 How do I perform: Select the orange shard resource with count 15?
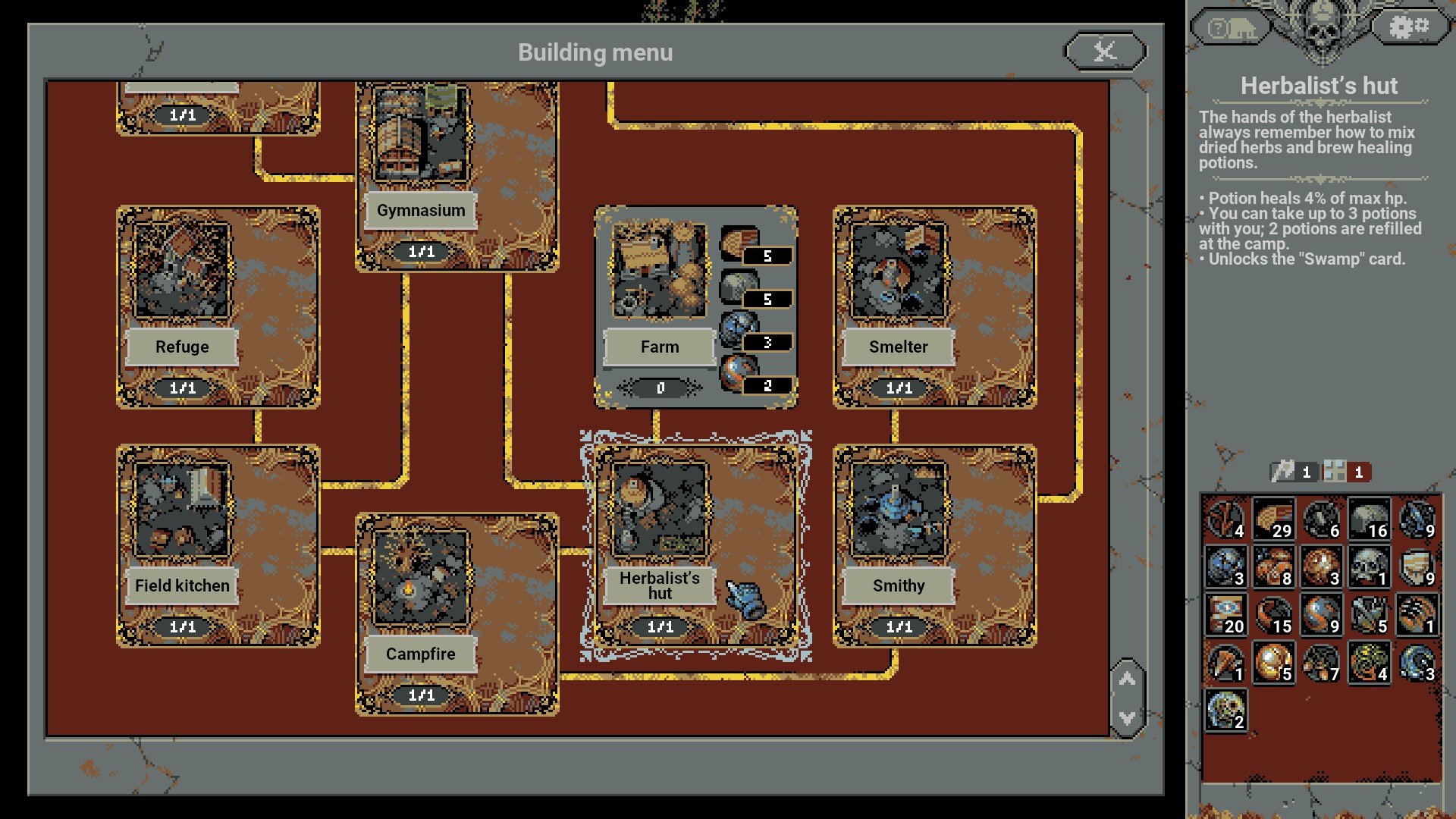click(1273, 614)
